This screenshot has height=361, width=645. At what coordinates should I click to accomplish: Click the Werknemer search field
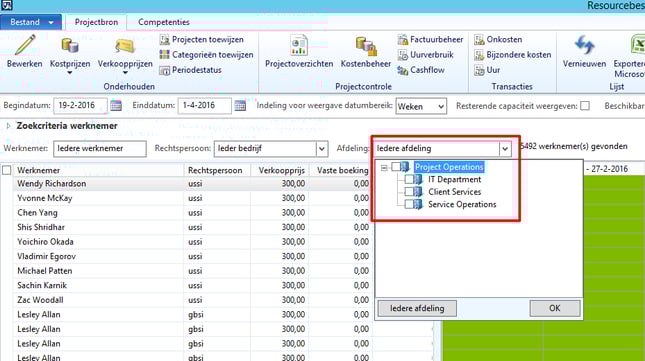pyautogui.click(x=100, y=149)
